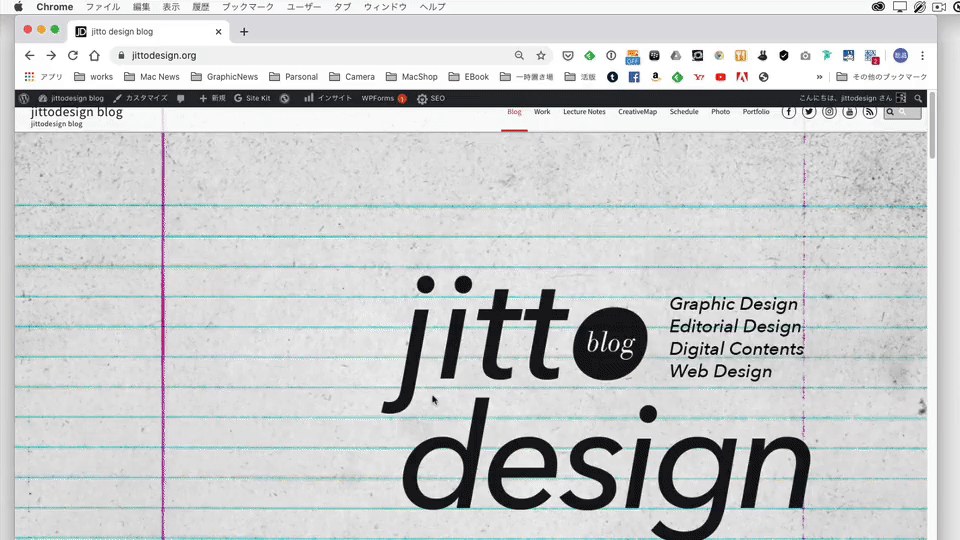The height and width of the screenshot is (540, 960).
Task: Click the こんにちは、jittodesign さん account greeting
Action: pos(846,98)
